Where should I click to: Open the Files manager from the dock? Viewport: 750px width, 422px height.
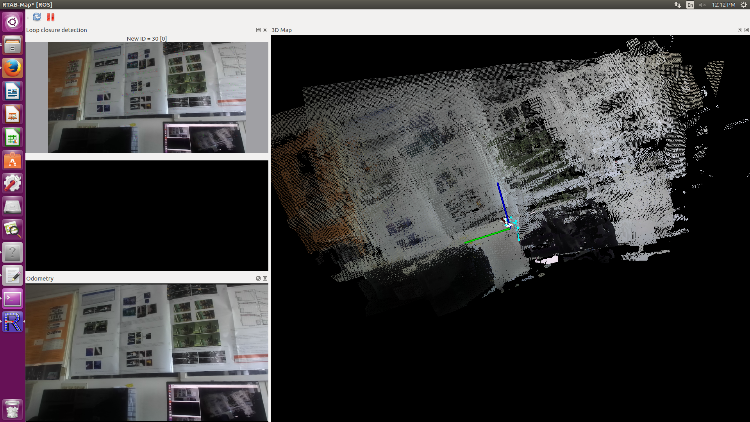(13, 45)
